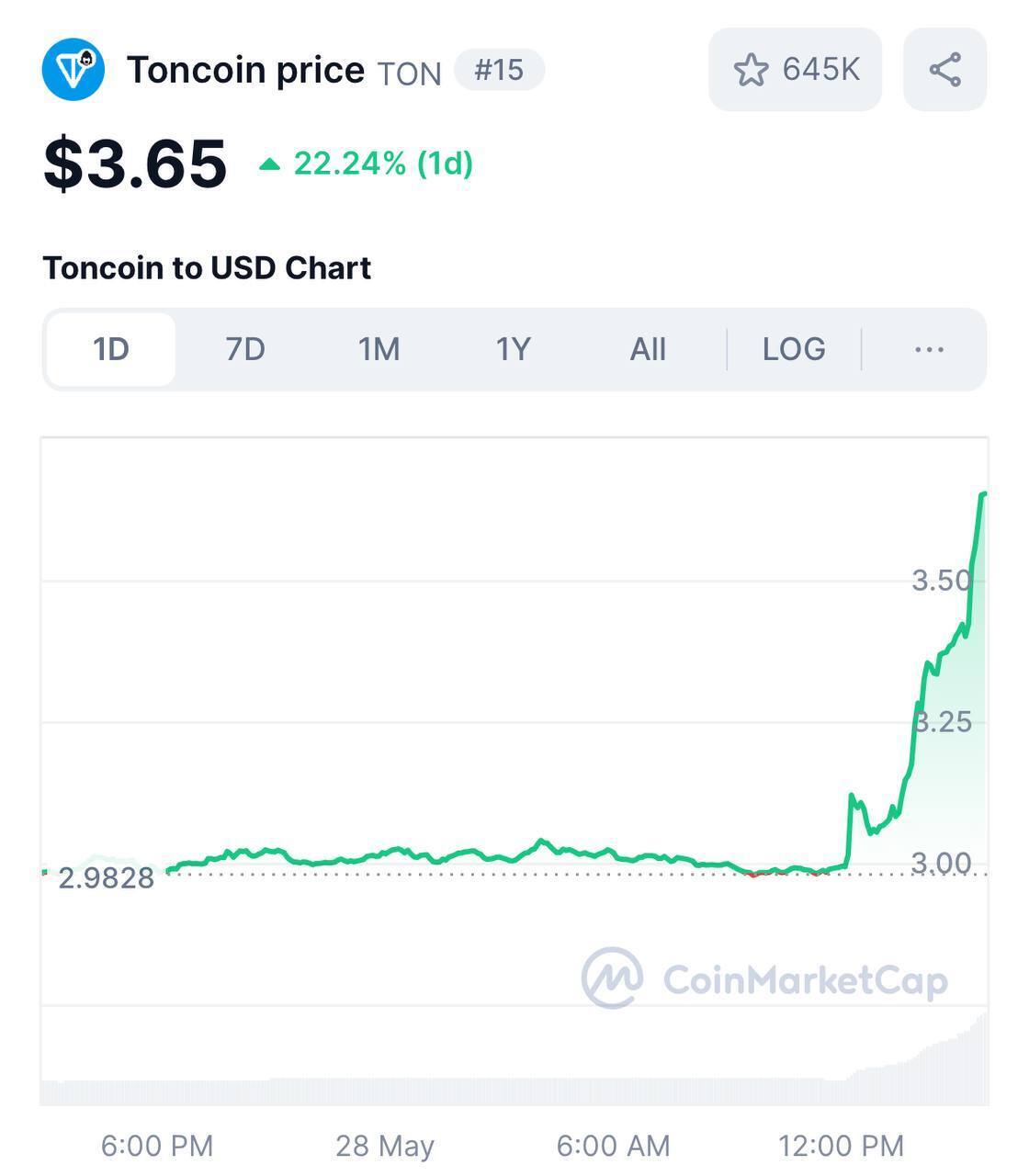The image size is (1029, 1176).
Task: Click the $3.65 current price
Action: (134, 164)
